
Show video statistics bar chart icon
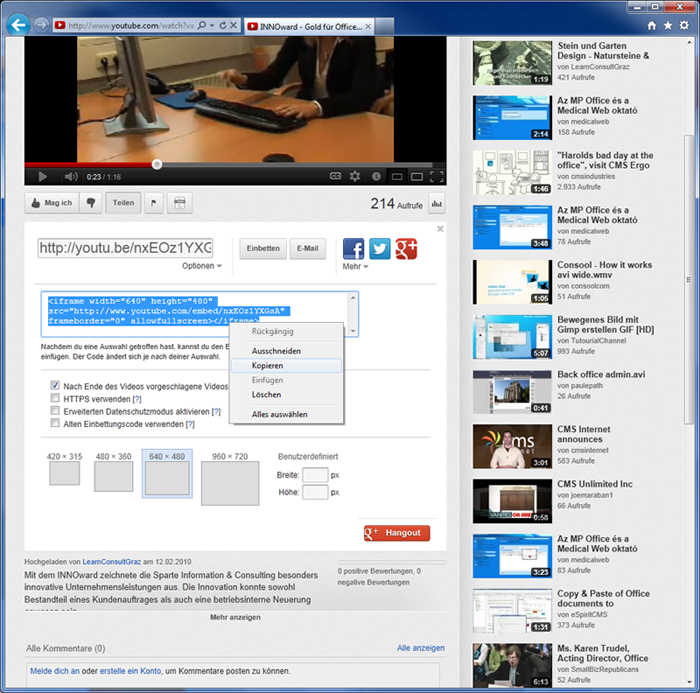coord(437,204)
